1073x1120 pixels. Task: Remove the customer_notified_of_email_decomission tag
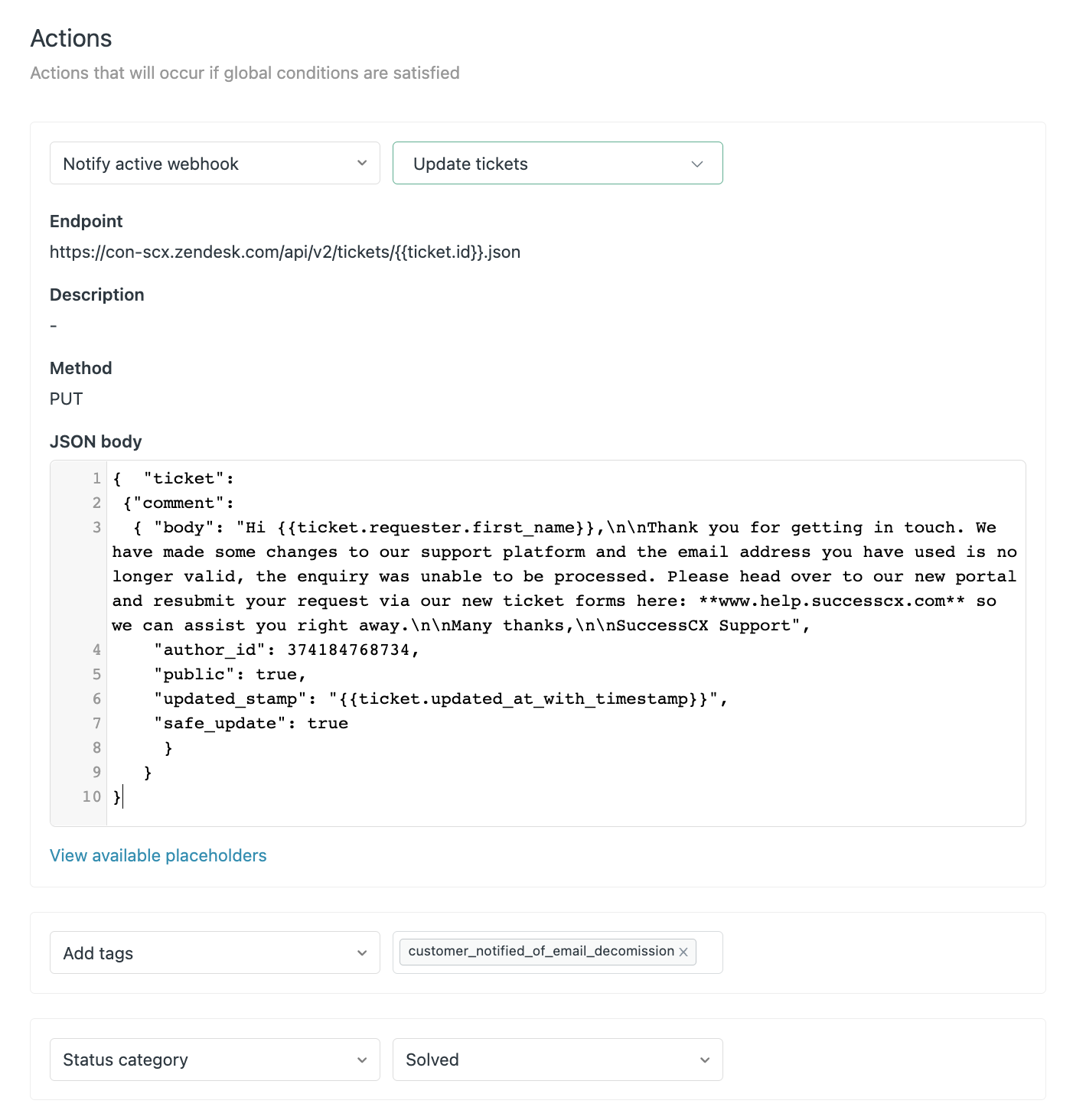(683, 952)
